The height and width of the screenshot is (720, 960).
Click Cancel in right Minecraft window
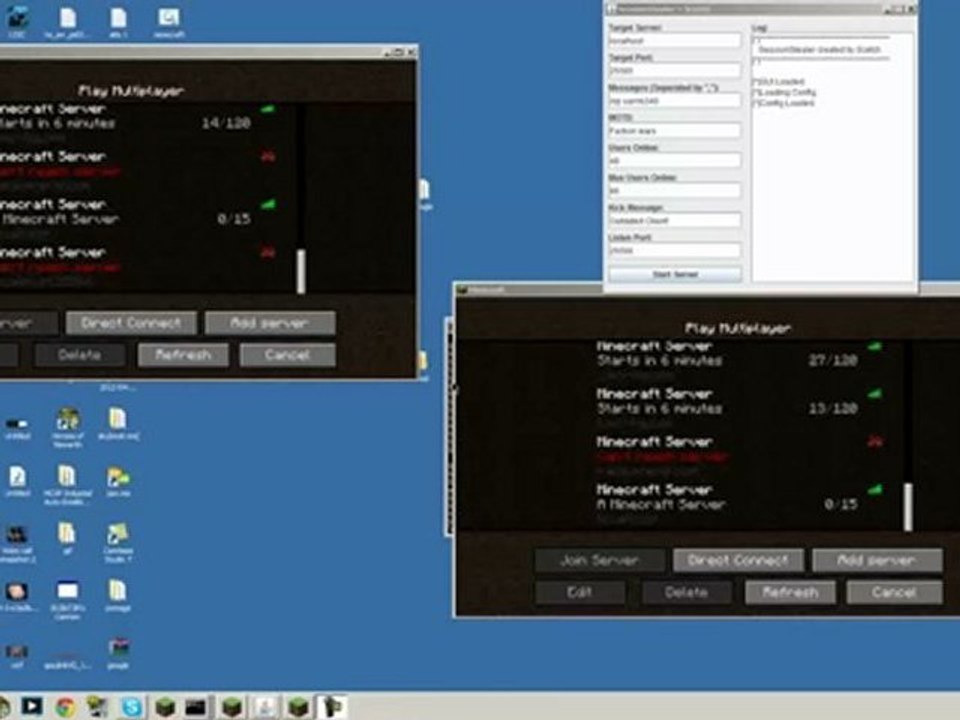894,592
